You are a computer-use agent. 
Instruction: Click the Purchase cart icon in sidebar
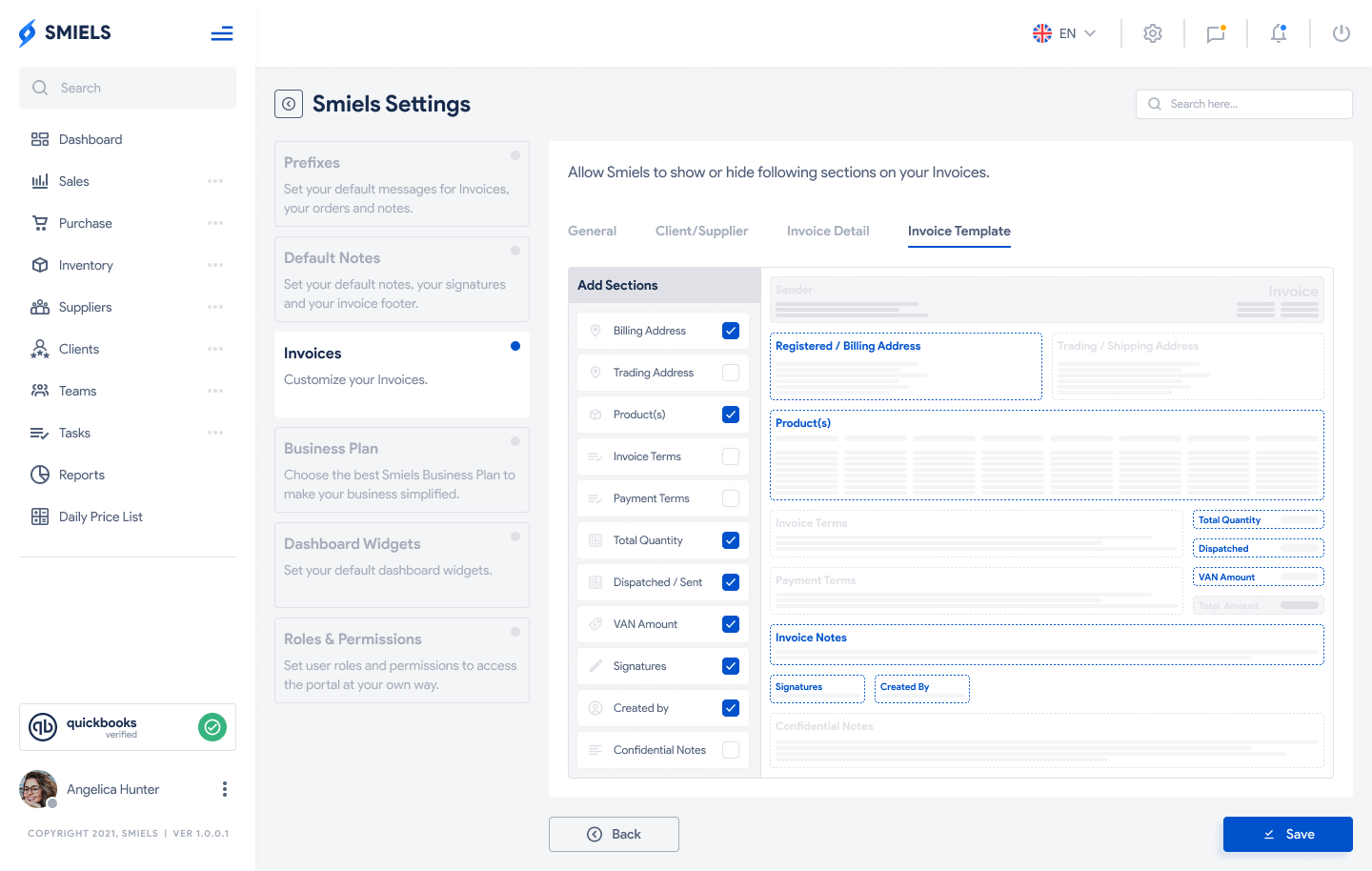[40, 223]
